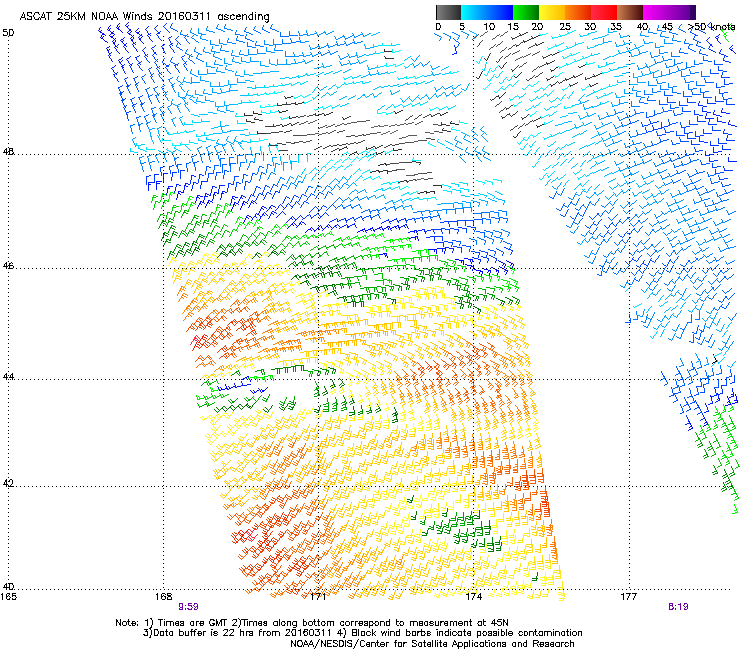Screen dimensions: 740x650
Task: Click the note line starting 'Note: 1) Times are GMT'
Action: 312,623
